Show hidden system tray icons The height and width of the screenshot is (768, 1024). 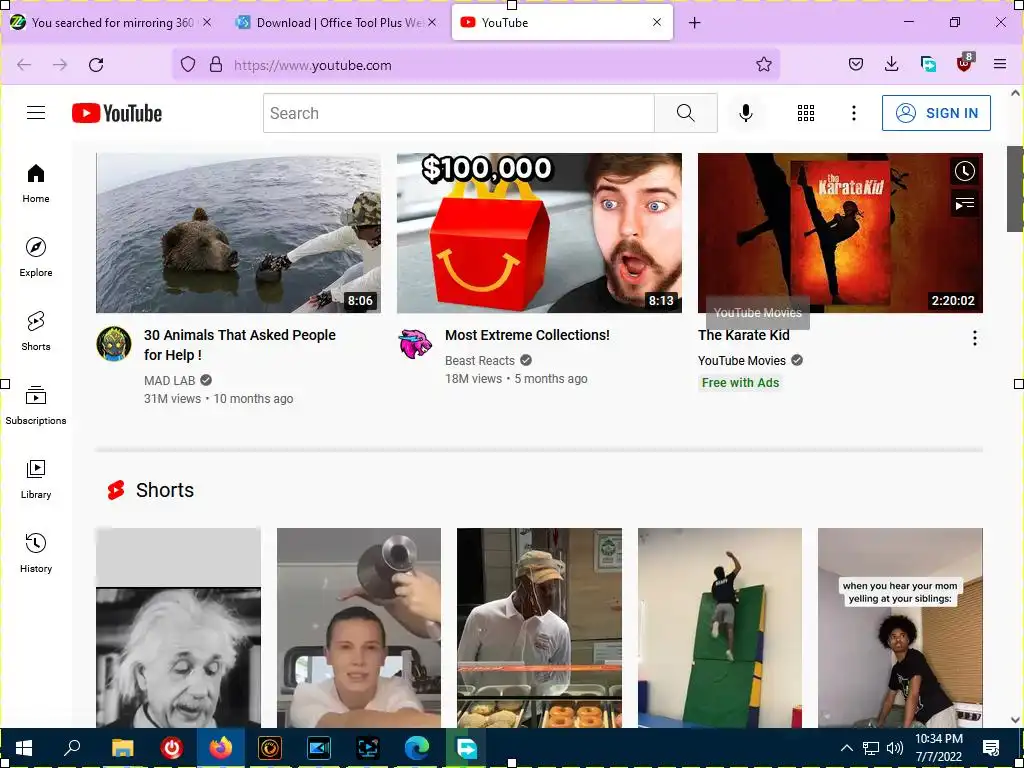(x=846, y=748)
